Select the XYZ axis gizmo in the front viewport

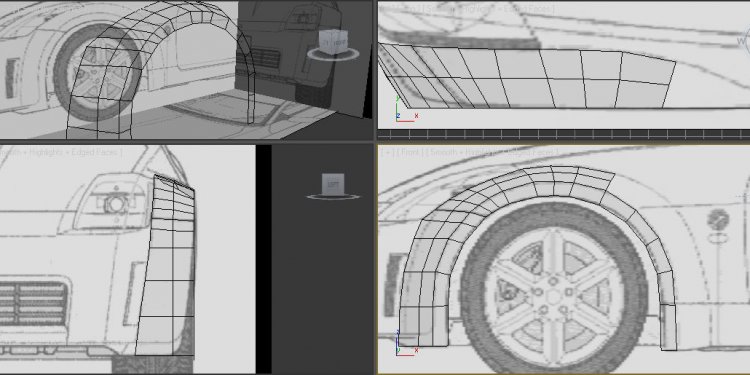pyautogui.click(x=406, y=343)
